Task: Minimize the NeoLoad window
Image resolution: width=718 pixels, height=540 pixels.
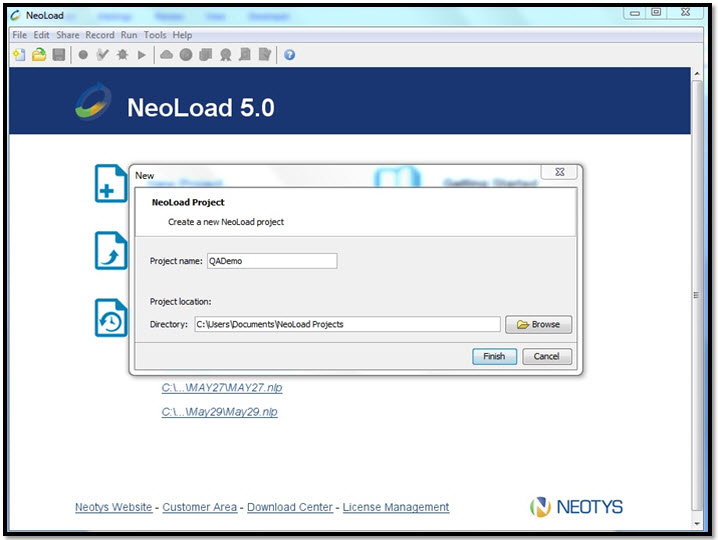Action: click(x=635, y=13)
